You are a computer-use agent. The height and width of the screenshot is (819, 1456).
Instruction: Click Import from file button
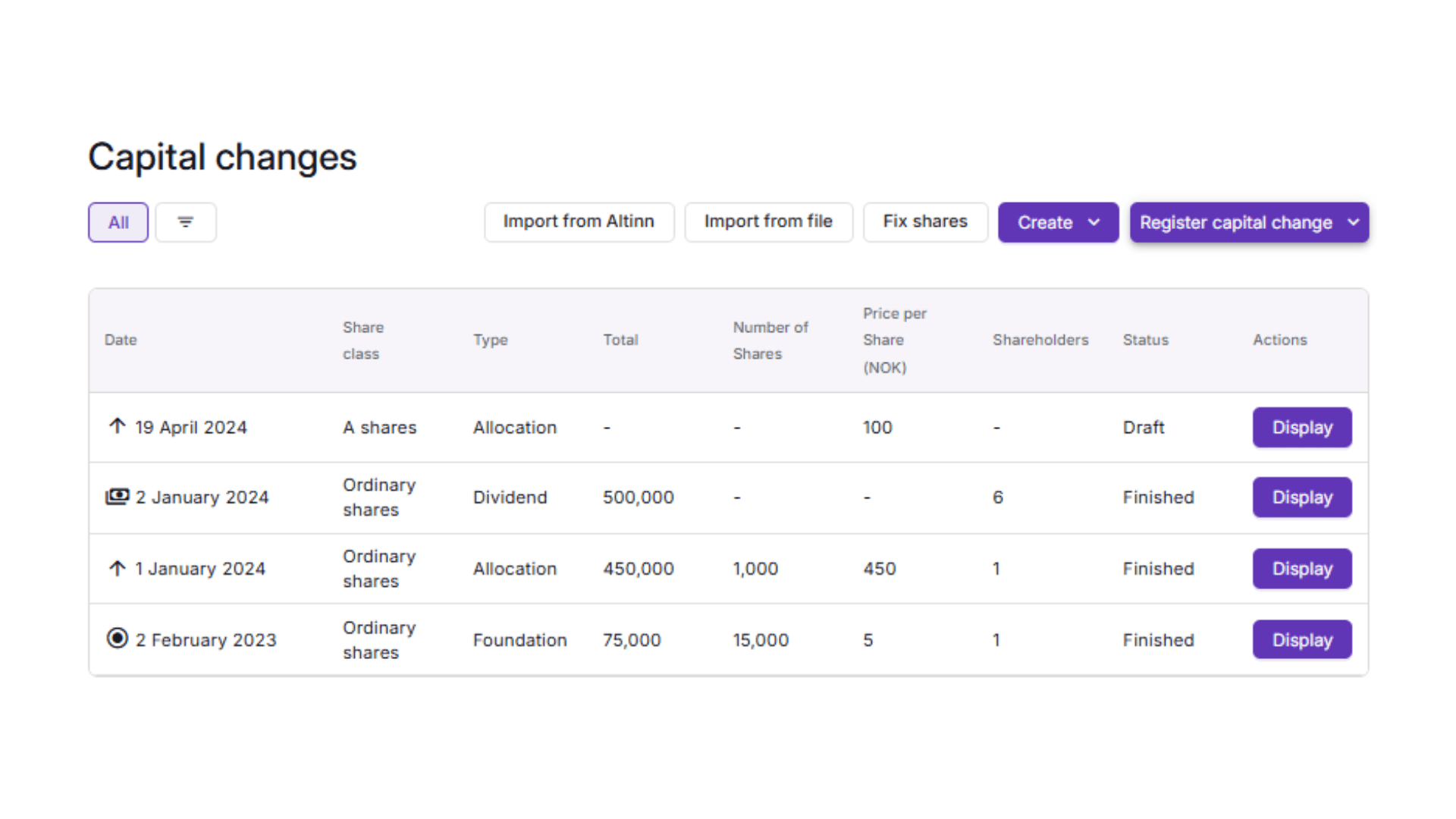coord(768,221)
